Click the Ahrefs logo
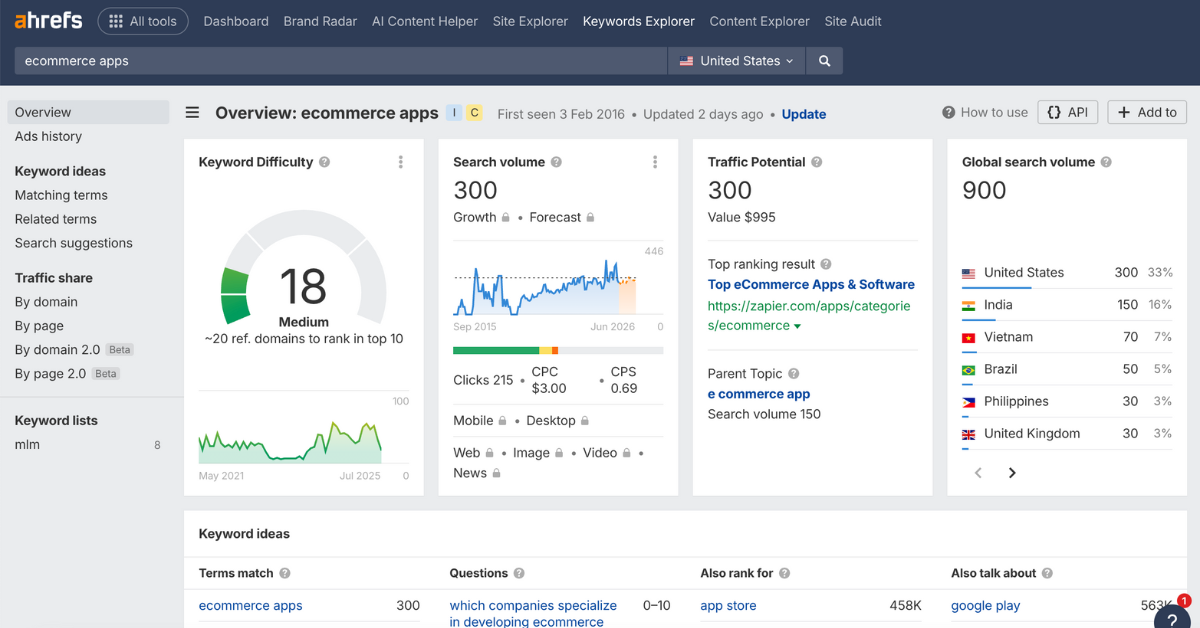1200x628 pixels. point(48,20)
